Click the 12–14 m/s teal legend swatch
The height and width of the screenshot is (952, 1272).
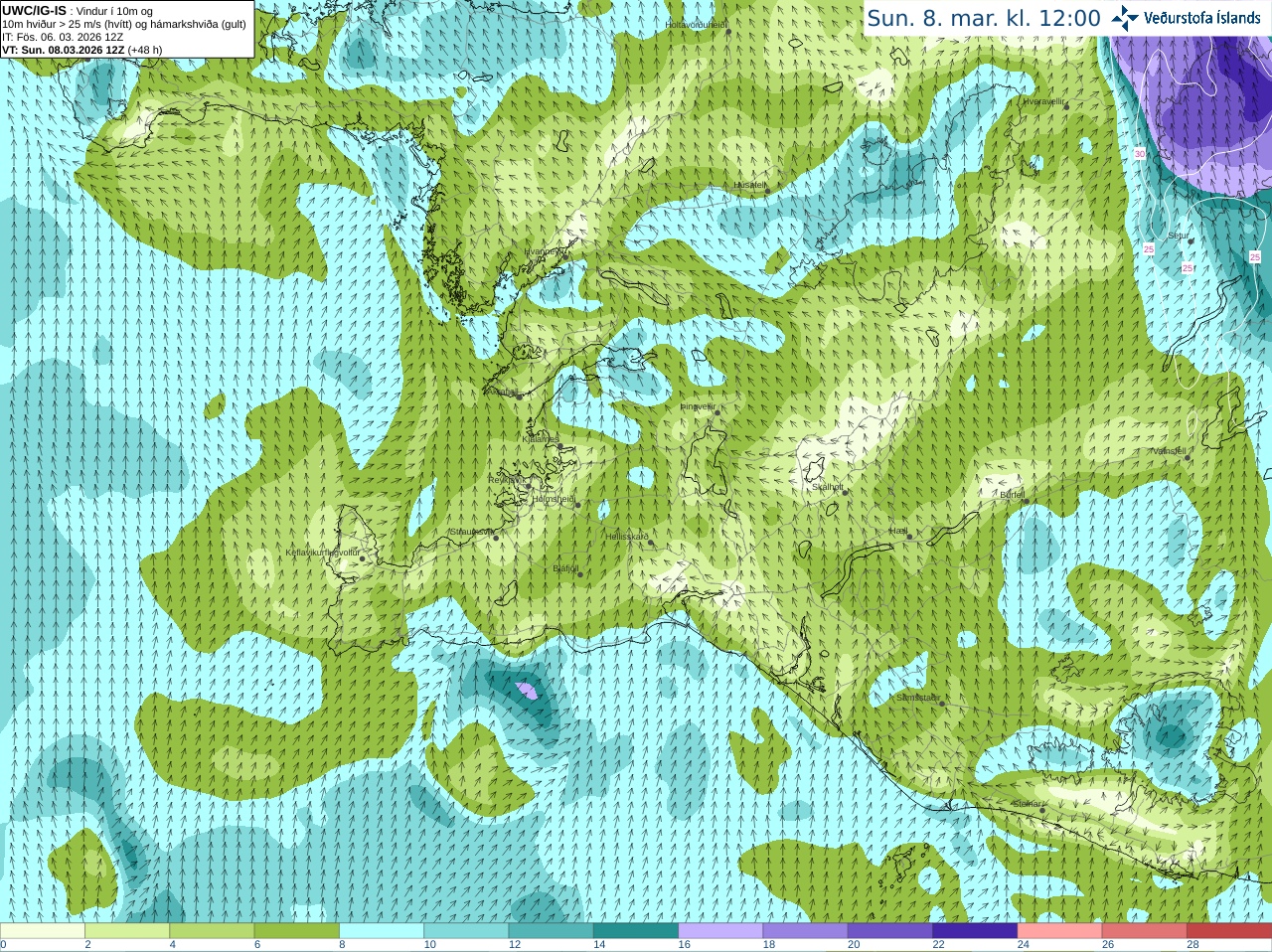point(551,931)
